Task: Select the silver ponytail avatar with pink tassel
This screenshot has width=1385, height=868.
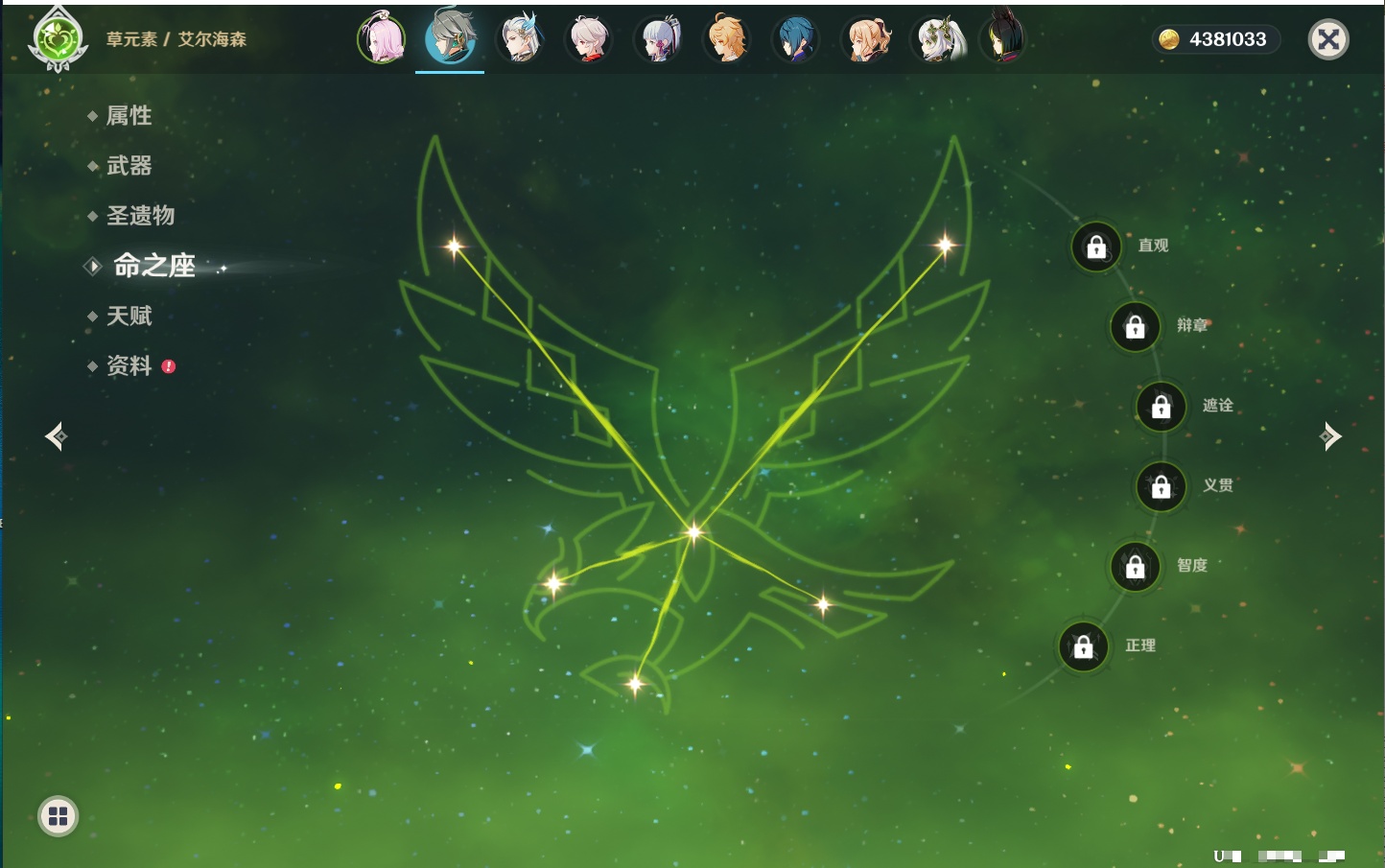Action: [x=658, y=39]
